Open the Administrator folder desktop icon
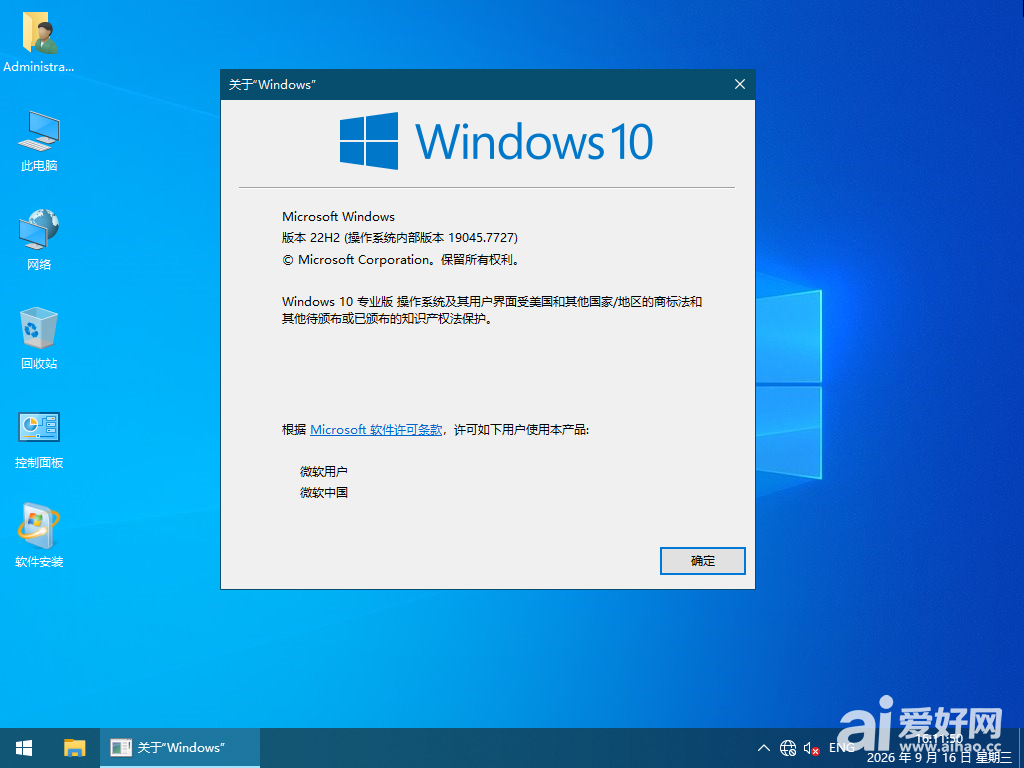Viewport: 1024px width, 768px height. click(x=39, y=42)
